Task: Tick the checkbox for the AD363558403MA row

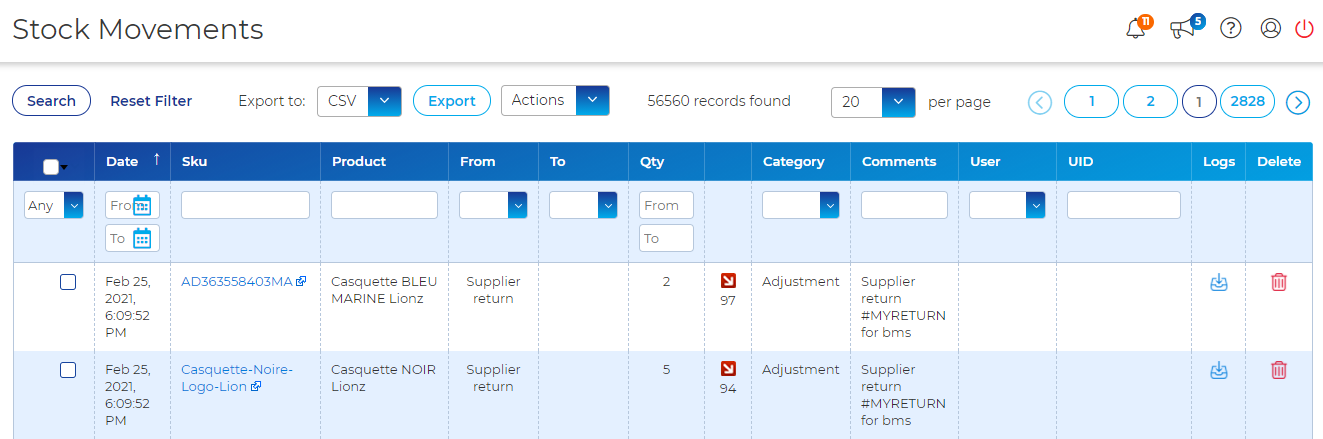Action: click(68, 283)
